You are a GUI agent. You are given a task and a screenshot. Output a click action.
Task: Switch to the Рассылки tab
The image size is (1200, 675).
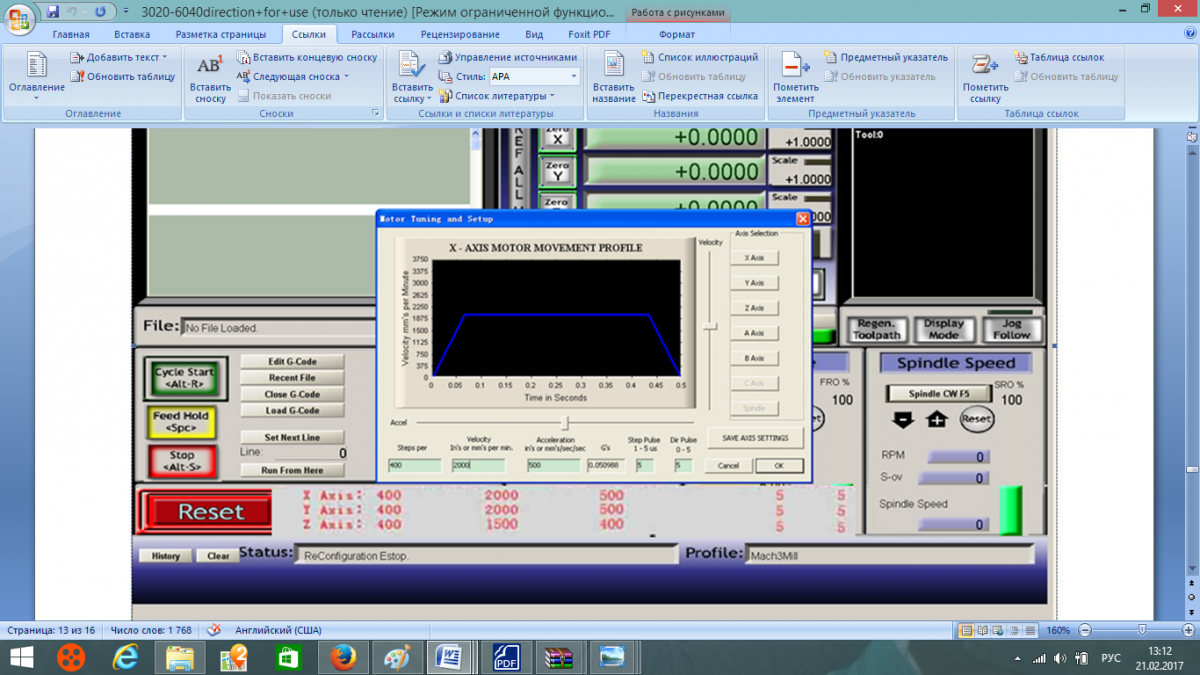pyautogui.click(x=372, y=34)
